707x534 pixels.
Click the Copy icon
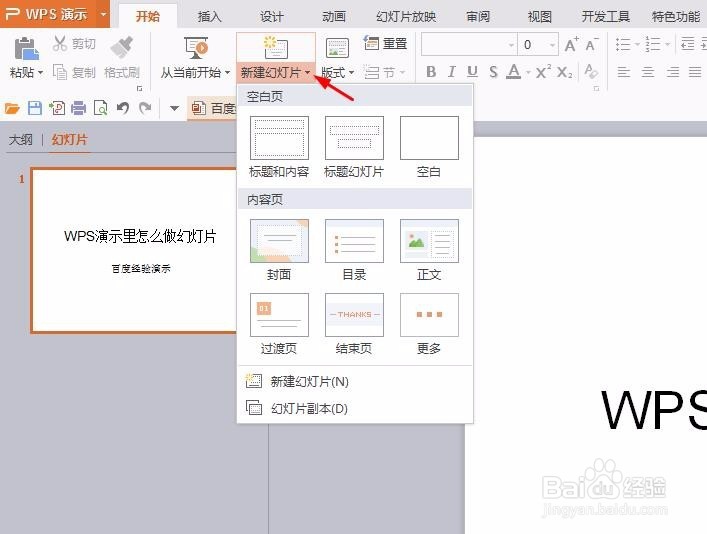point(60,72)
